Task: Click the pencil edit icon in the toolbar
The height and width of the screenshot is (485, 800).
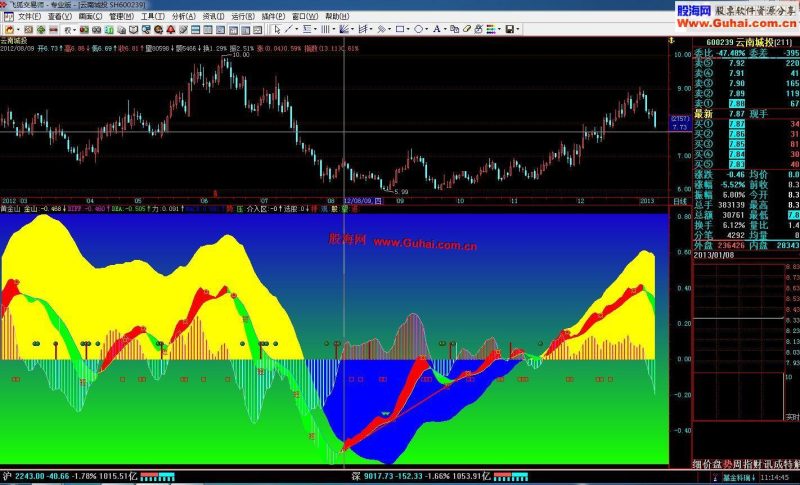Action: pyautogui.click(x=183, y=30)
